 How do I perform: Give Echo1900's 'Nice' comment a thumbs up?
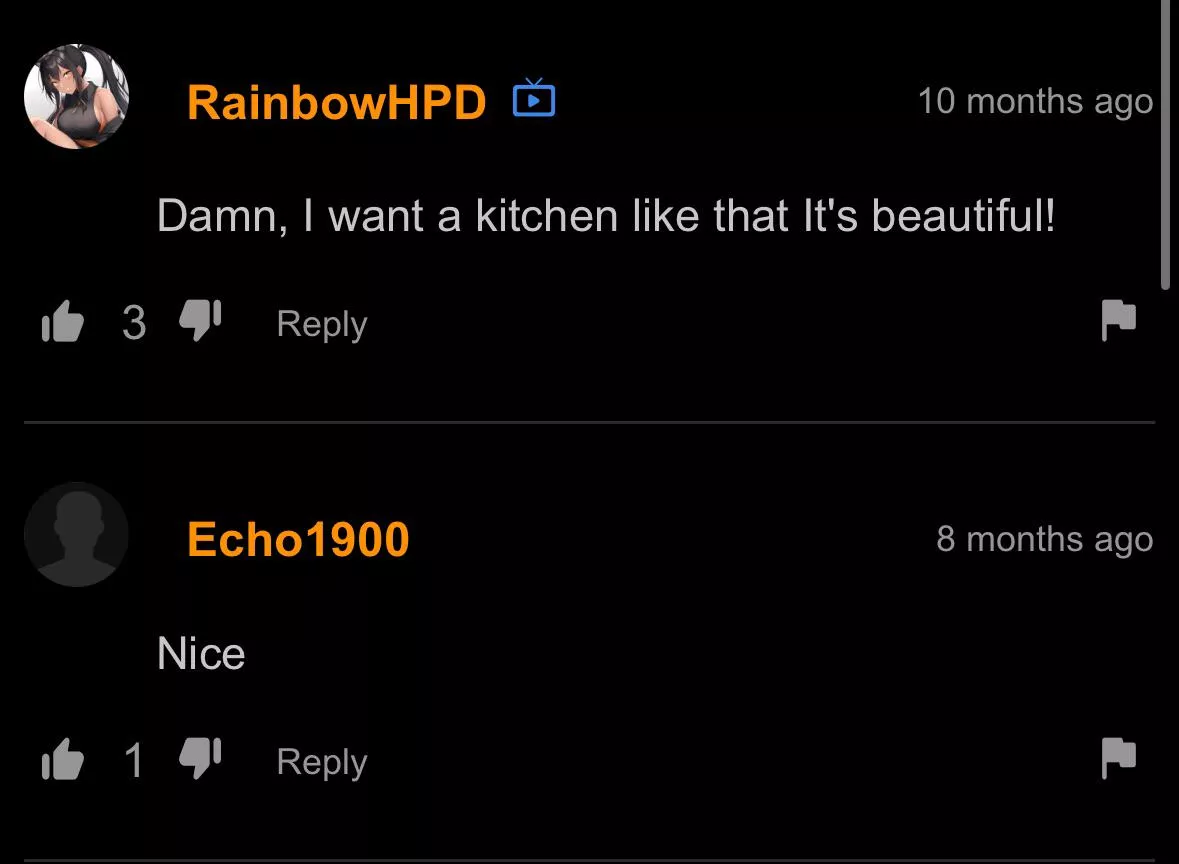pyautogui.click(x=62, y=759)
